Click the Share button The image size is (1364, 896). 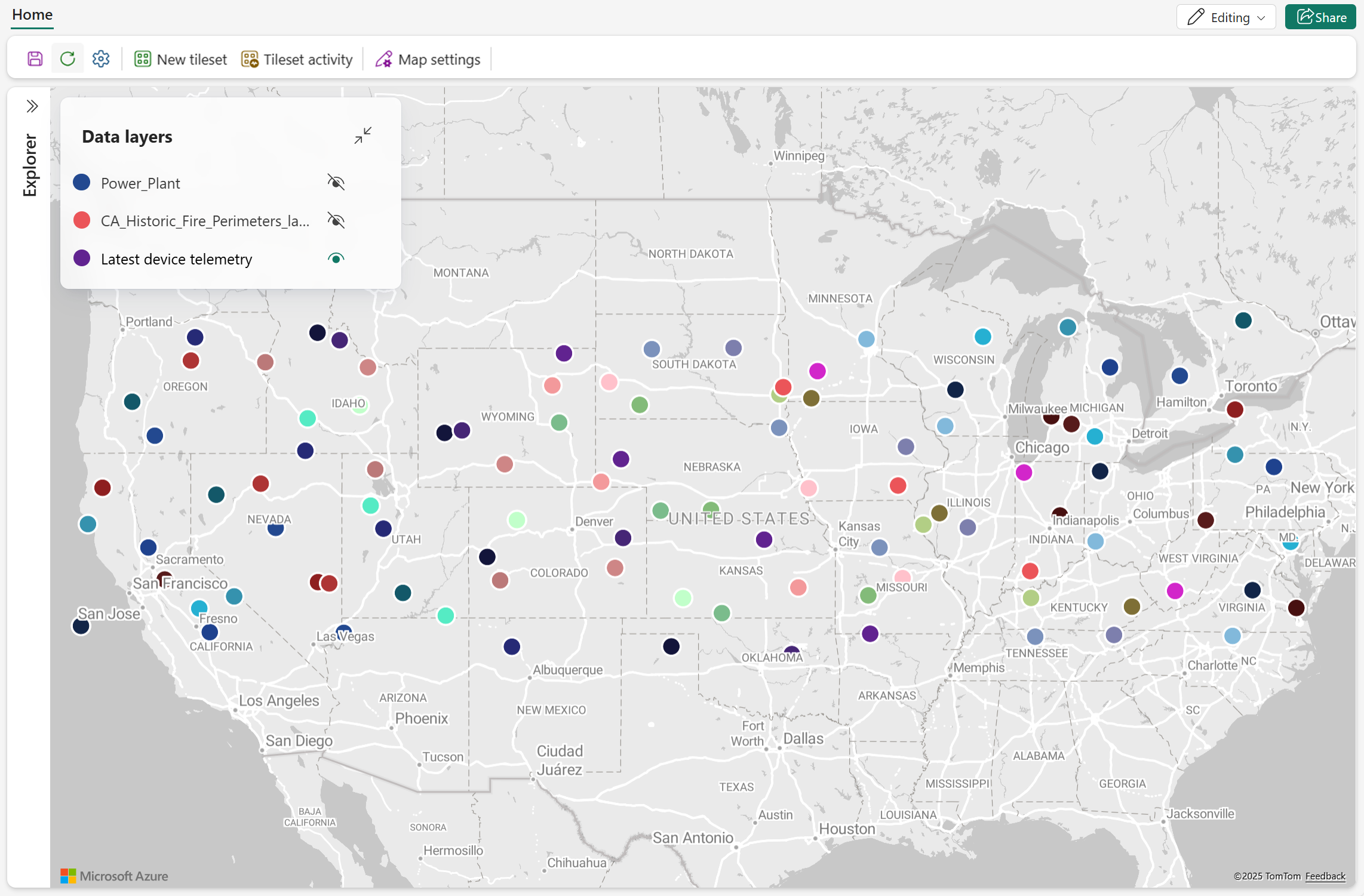click(1320, 17)
